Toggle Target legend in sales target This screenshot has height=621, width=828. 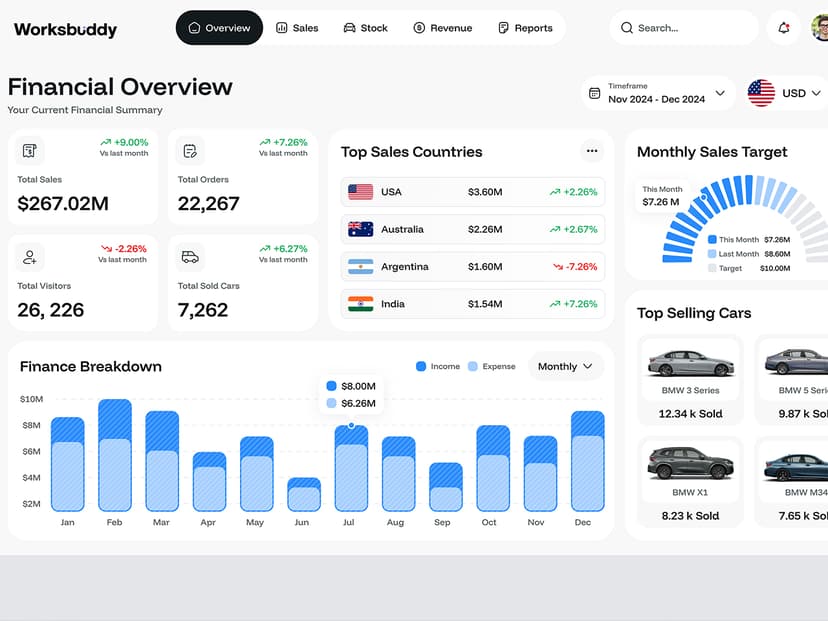[x=749, y=268]
